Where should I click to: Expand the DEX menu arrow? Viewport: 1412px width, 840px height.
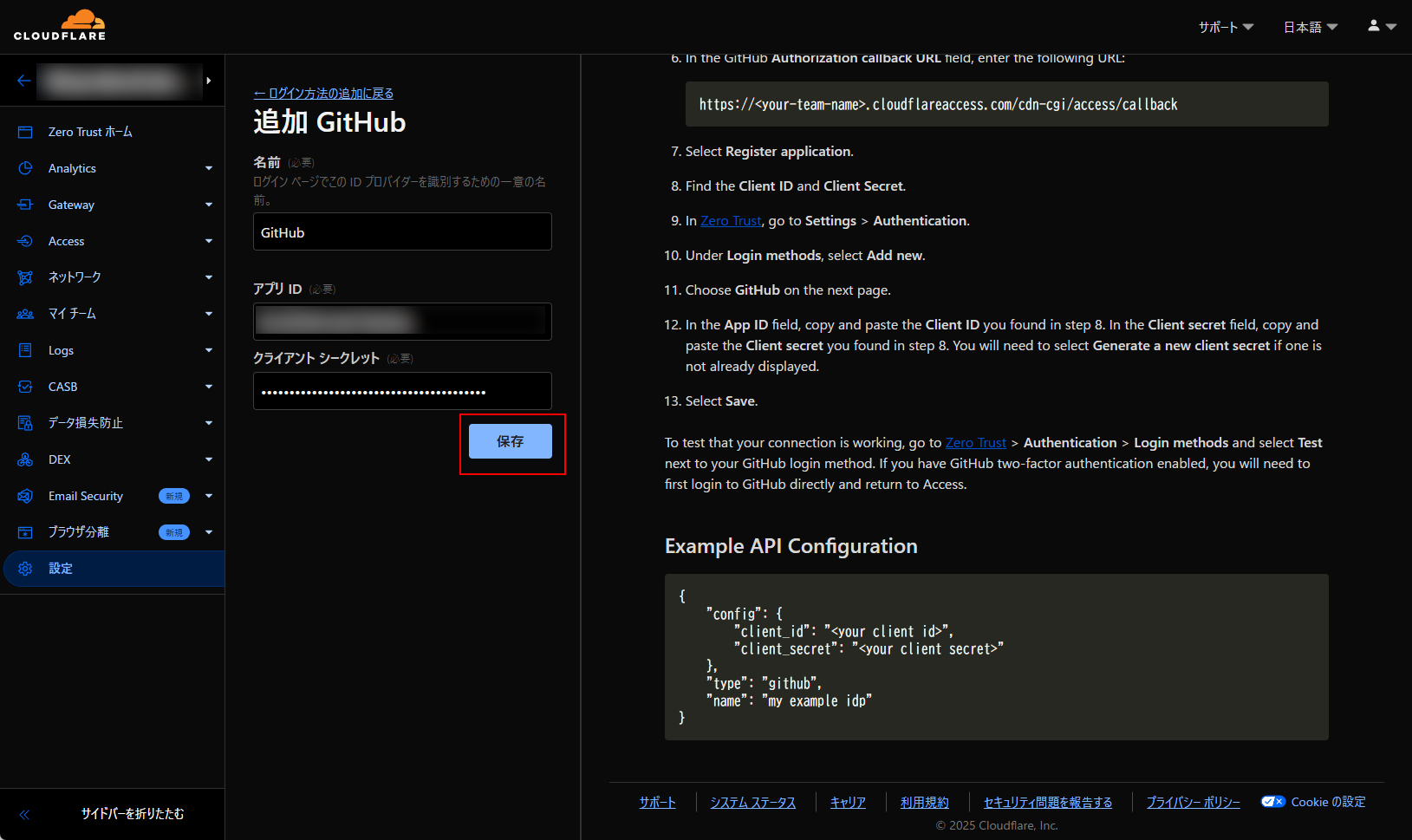coord(209,459)
